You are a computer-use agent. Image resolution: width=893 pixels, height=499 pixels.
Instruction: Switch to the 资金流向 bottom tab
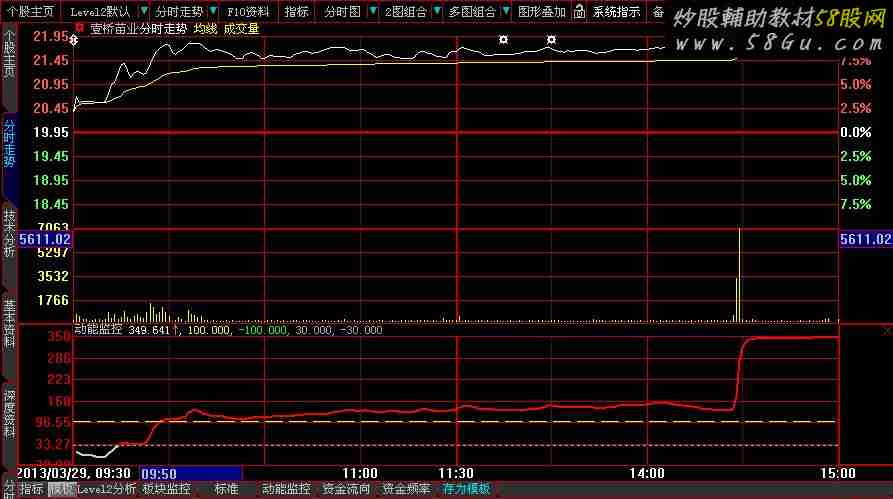coord(346,489)
